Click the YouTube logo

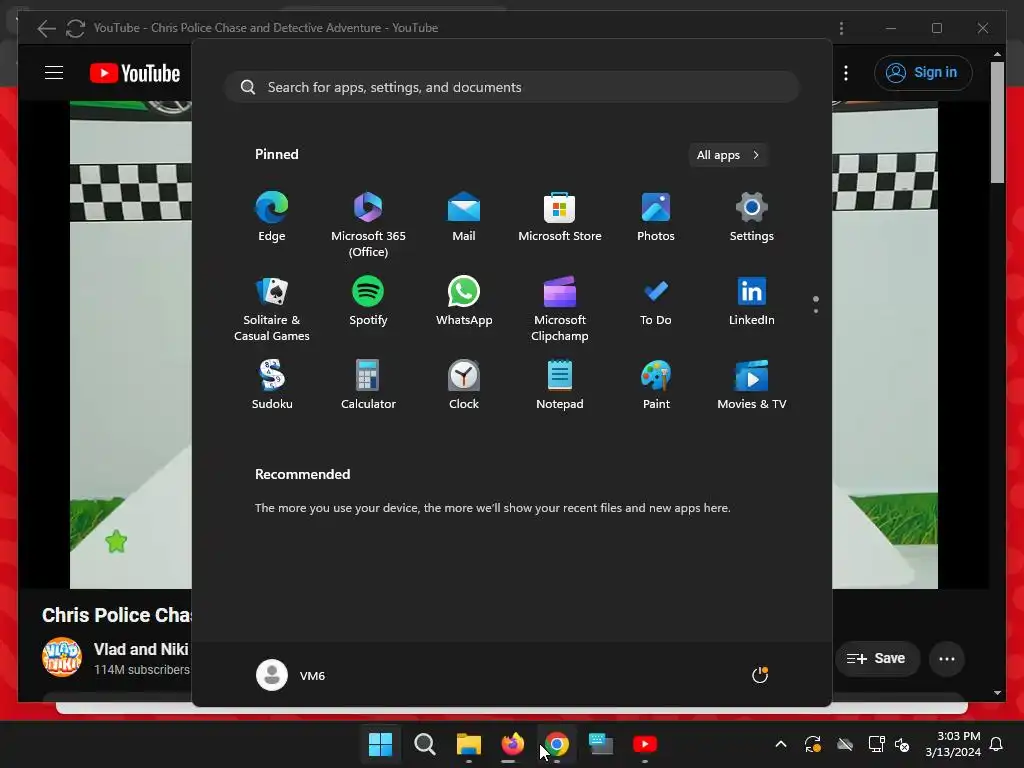tap(135, 73)
